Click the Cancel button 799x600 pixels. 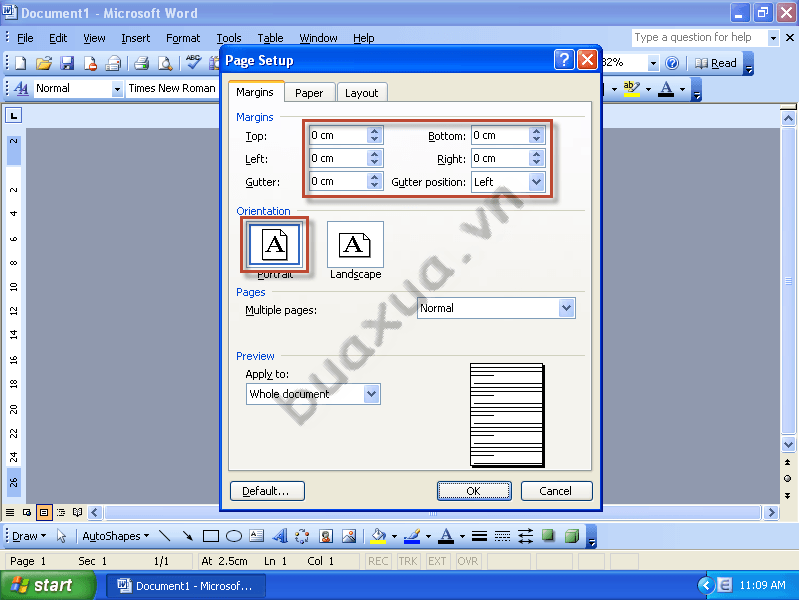tap(556, 491)
